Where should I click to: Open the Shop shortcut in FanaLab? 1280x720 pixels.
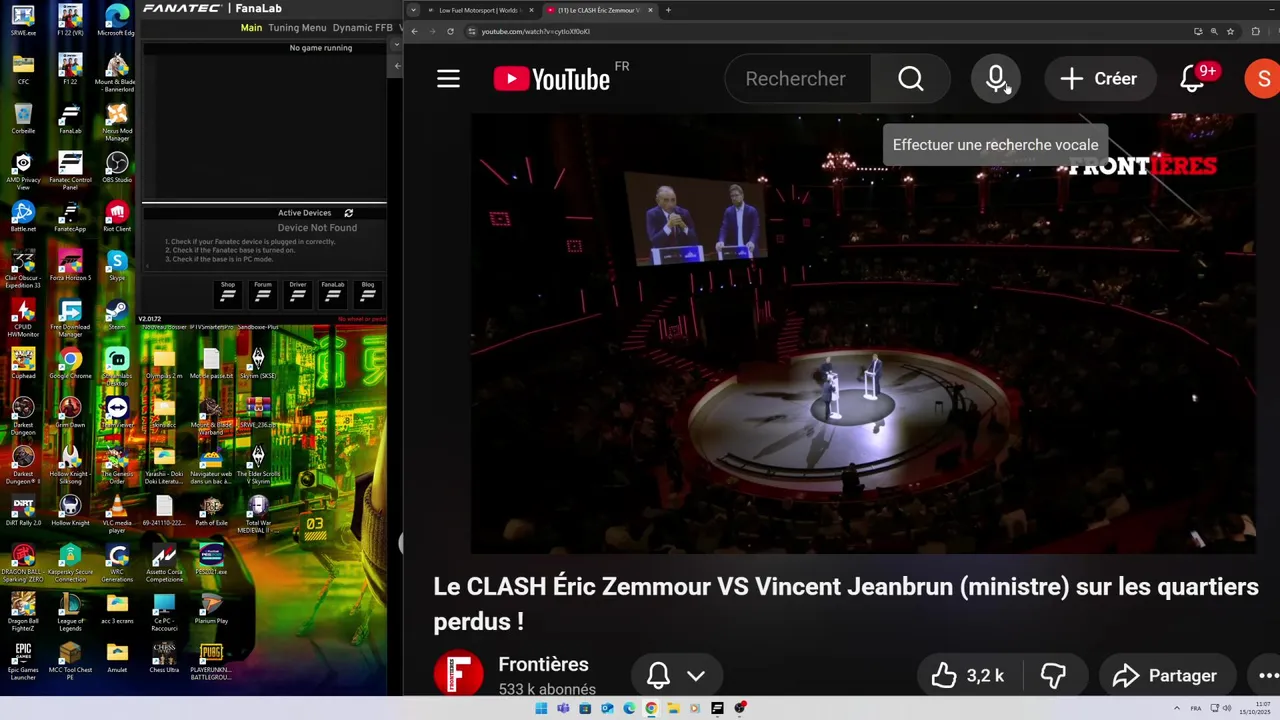click(228, 293)
